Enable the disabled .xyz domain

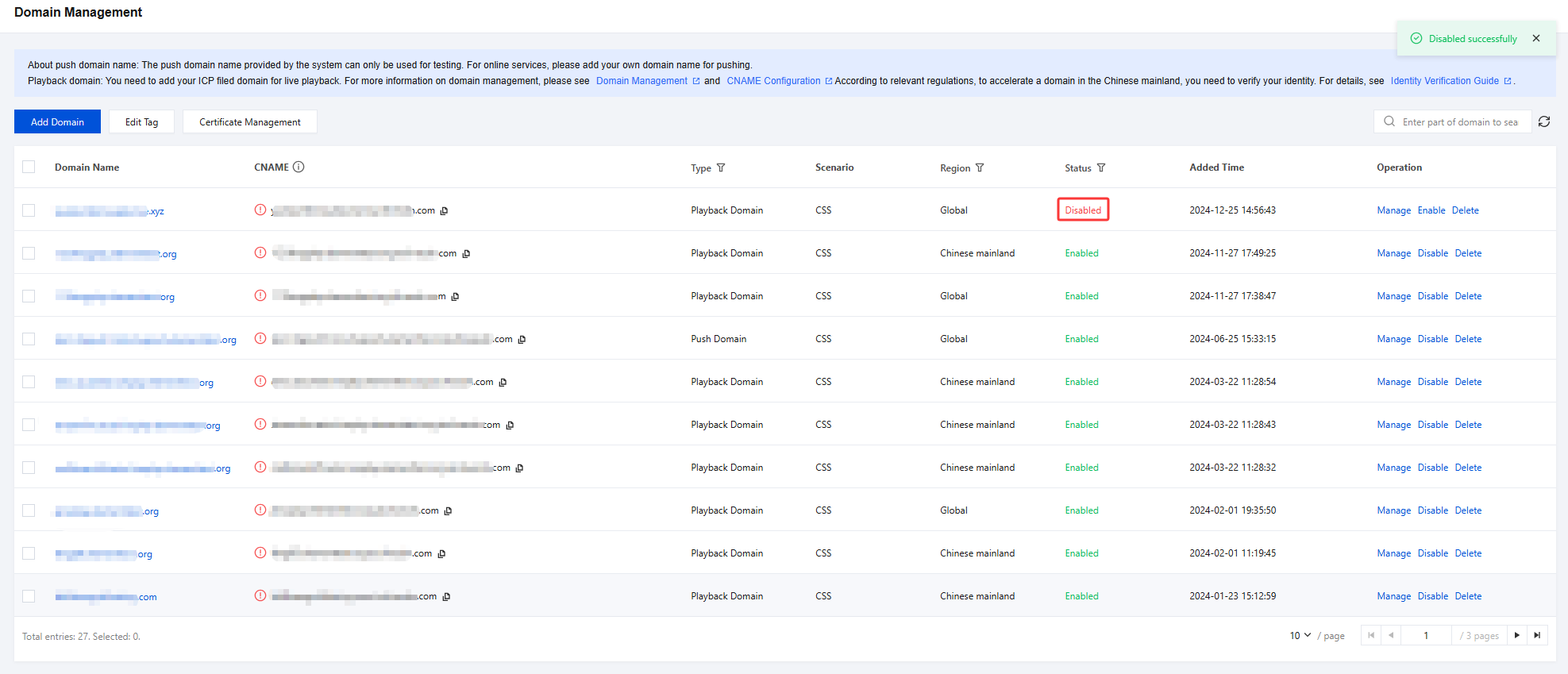[1431, 210]
